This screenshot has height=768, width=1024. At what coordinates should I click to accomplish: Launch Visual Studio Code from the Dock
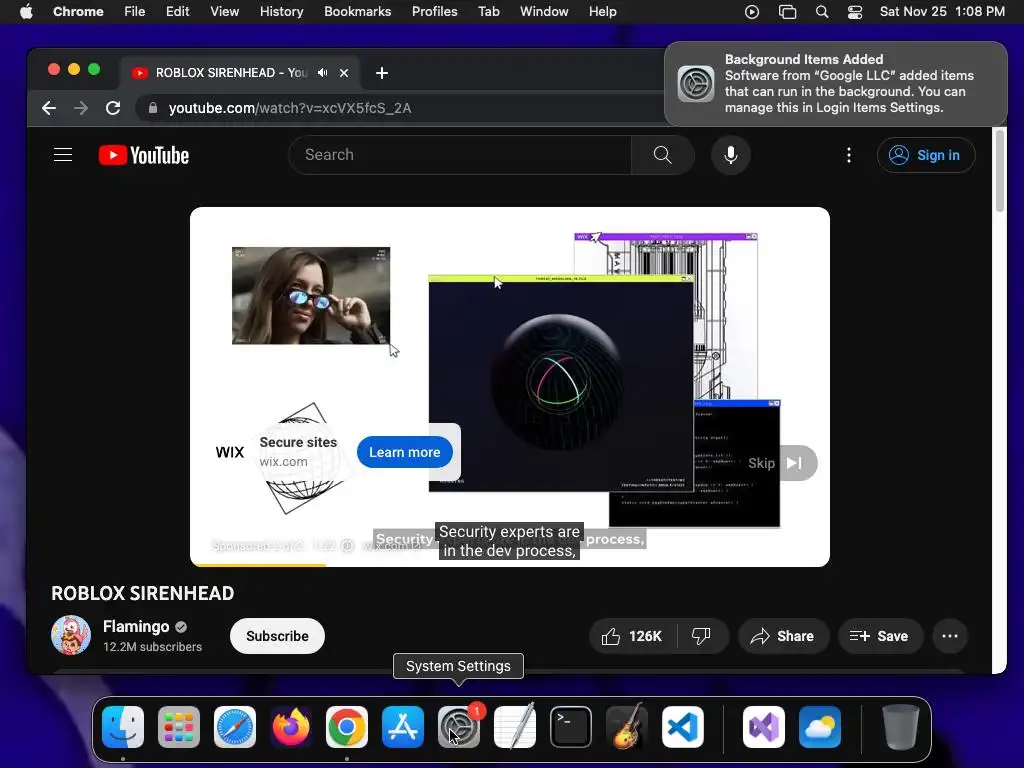683,727
